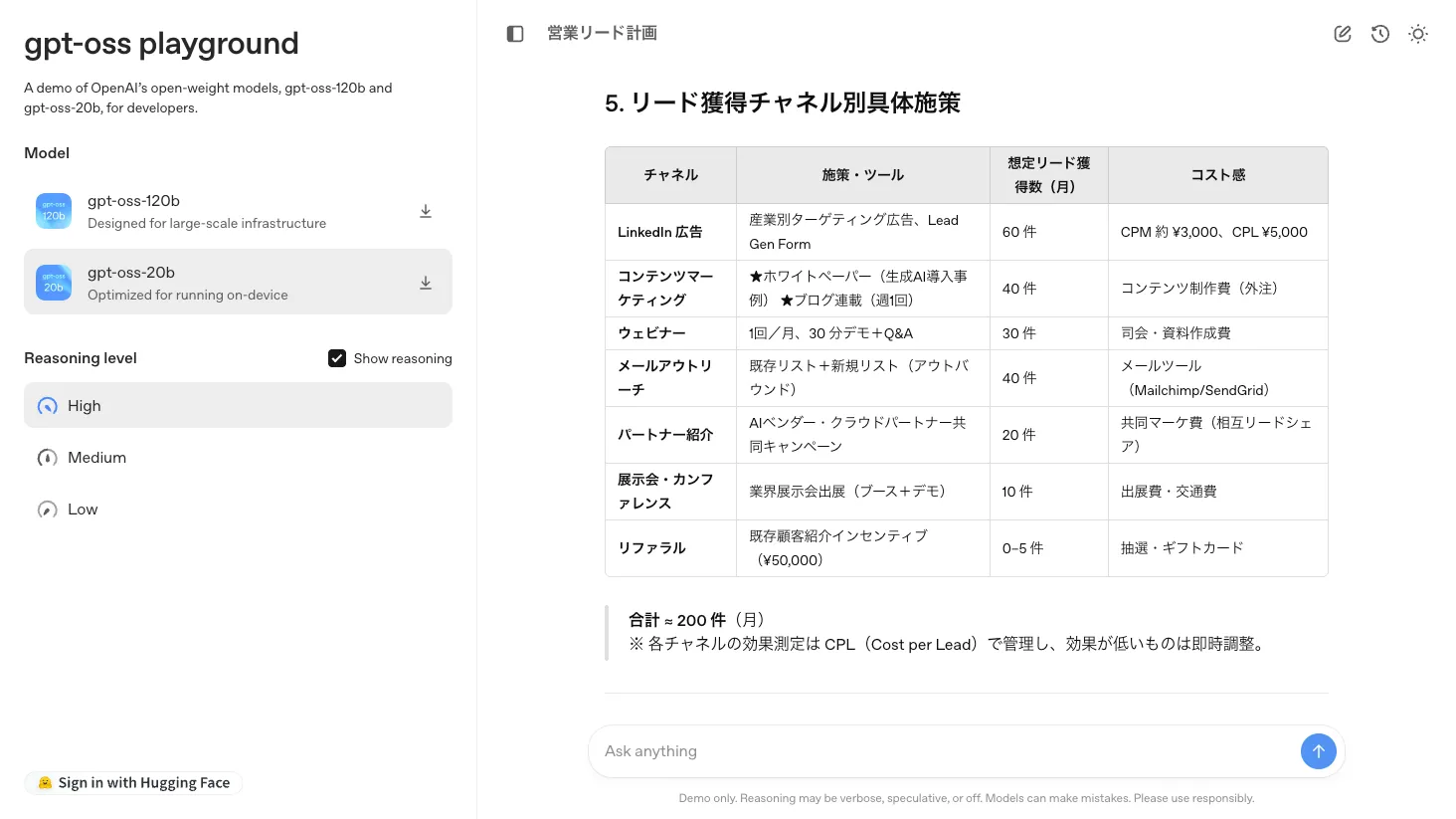
Task: Click the Model section label
Action: click(47, 153)
